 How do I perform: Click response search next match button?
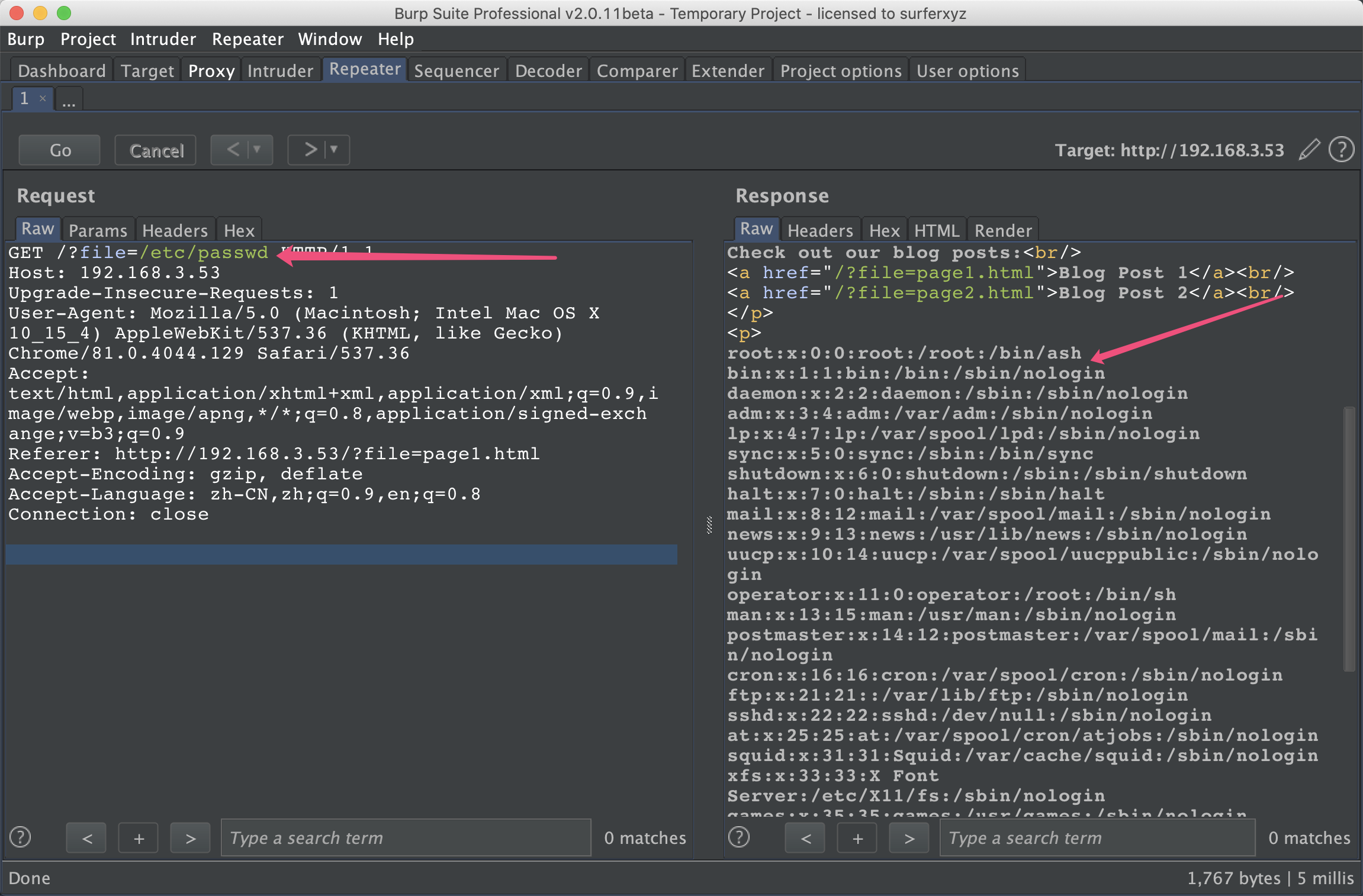[x=909, y=838]
